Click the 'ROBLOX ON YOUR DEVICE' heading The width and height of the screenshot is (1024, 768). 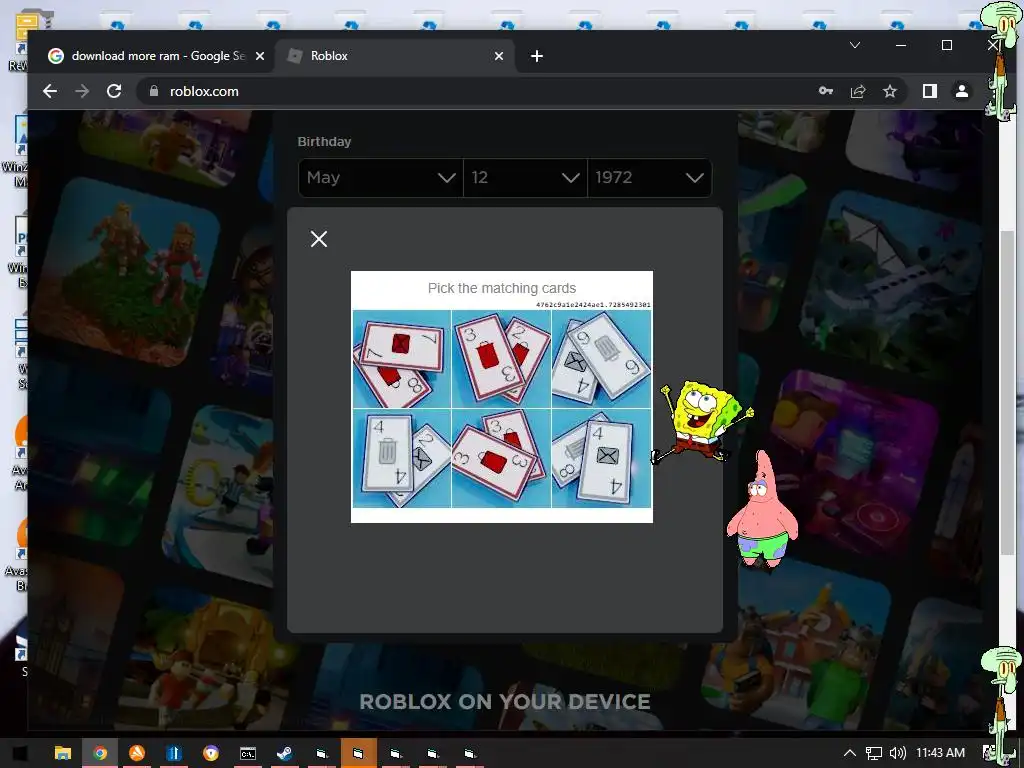point(505,701)
